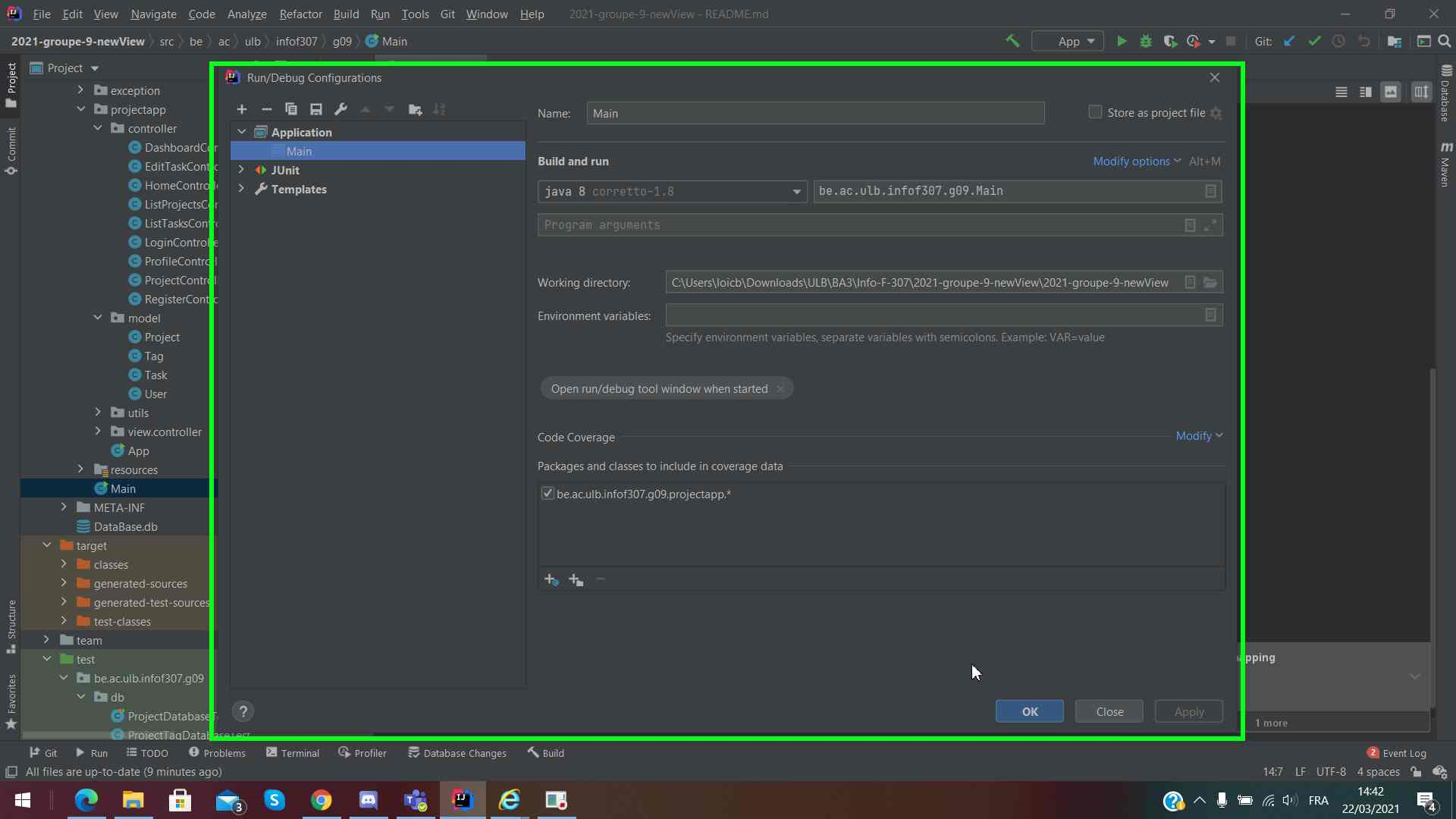The width and height of the screenshot is (1456, 819).
Task: Open environment variables editor icon
Action: 1211,315
